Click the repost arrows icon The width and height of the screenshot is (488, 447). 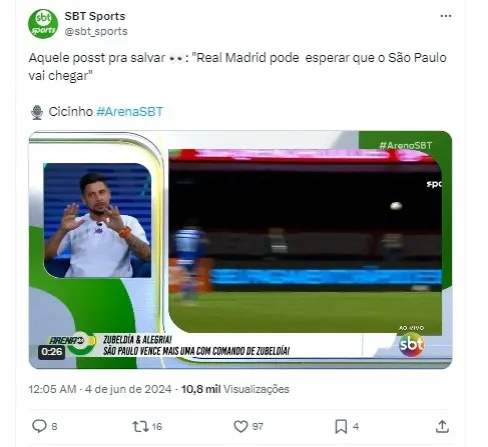140,426
